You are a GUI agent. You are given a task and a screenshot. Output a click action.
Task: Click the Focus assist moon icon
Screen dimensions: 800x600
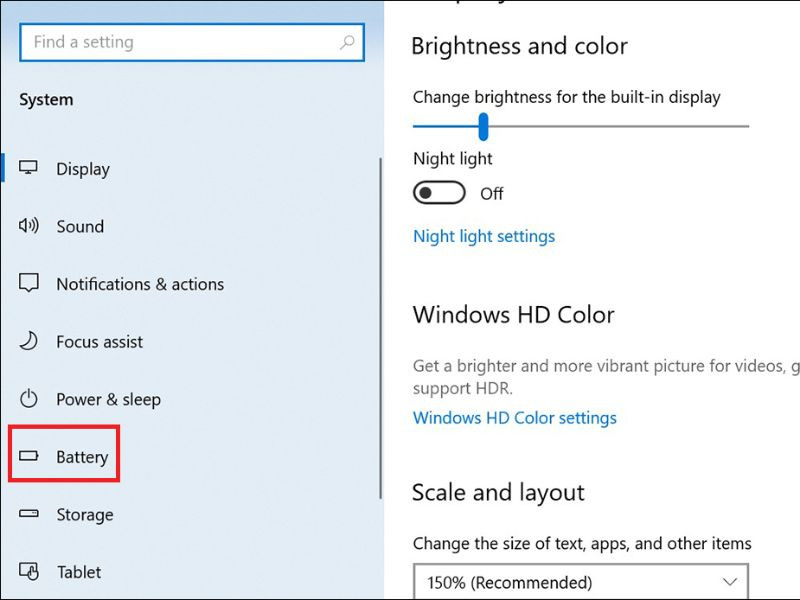pyautogui.click(x=29, y=340)
